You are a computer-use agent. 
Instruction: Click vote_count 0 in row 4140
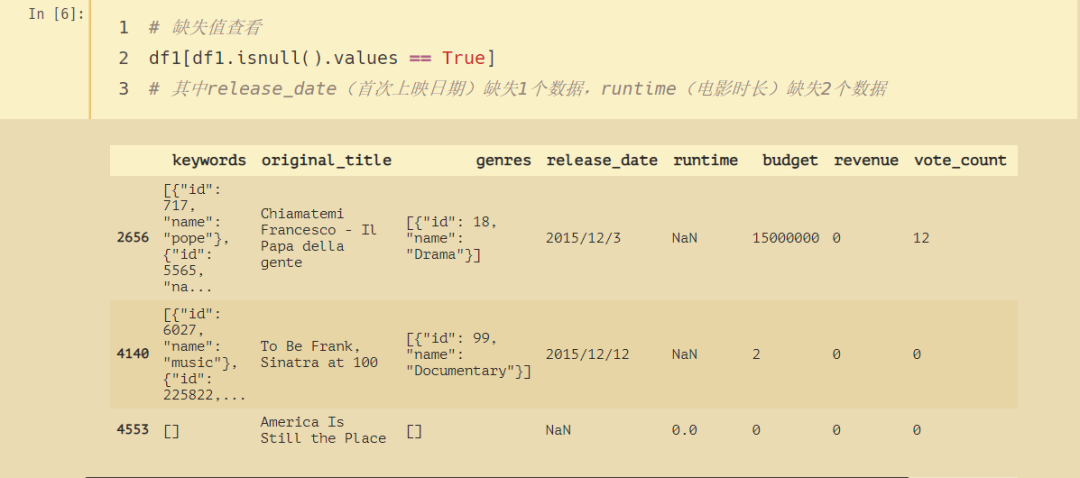(x=917, y=354)
